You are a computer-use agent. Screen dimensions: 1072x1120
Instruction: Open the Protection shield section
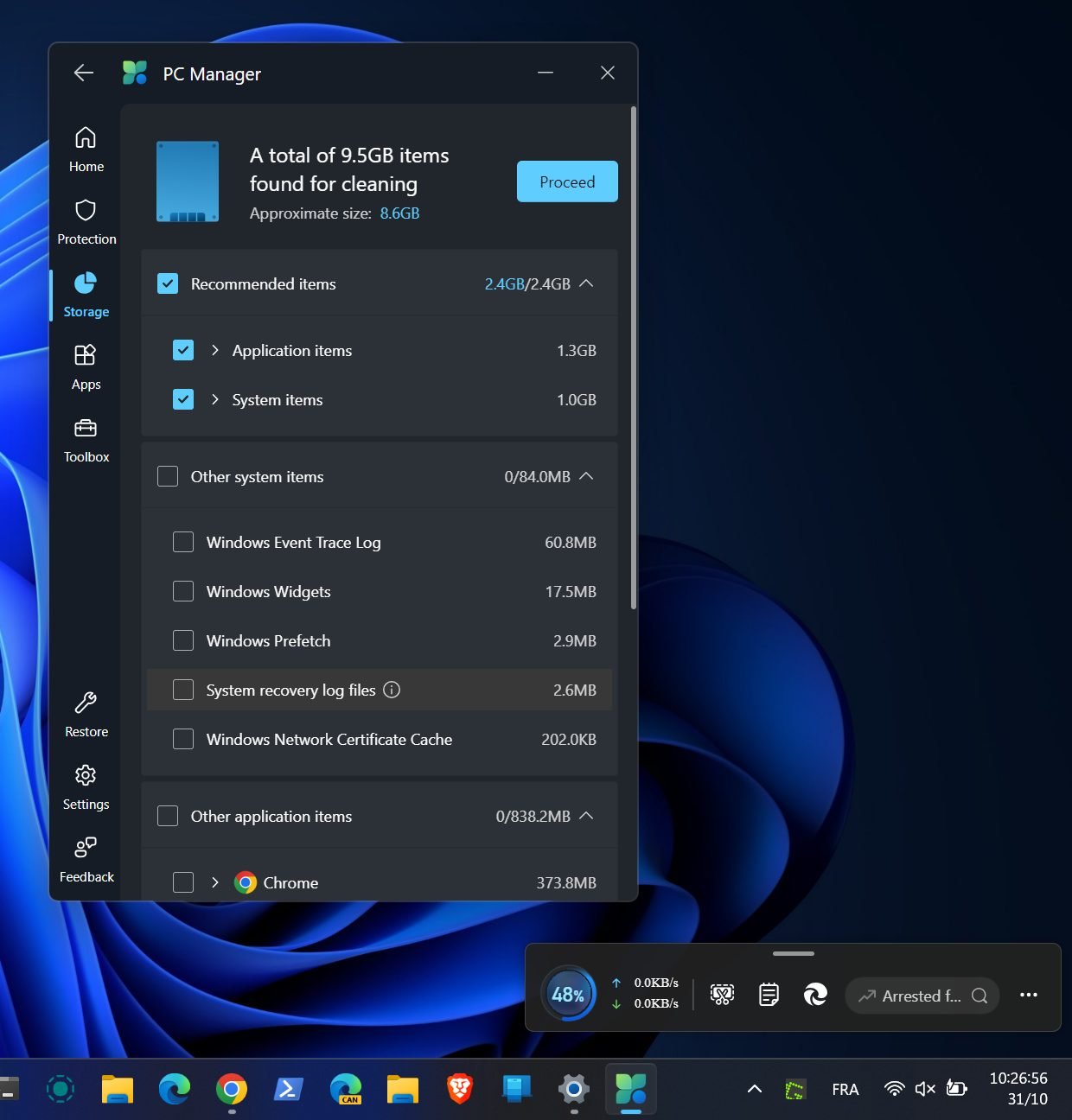(x=86, y=220)
